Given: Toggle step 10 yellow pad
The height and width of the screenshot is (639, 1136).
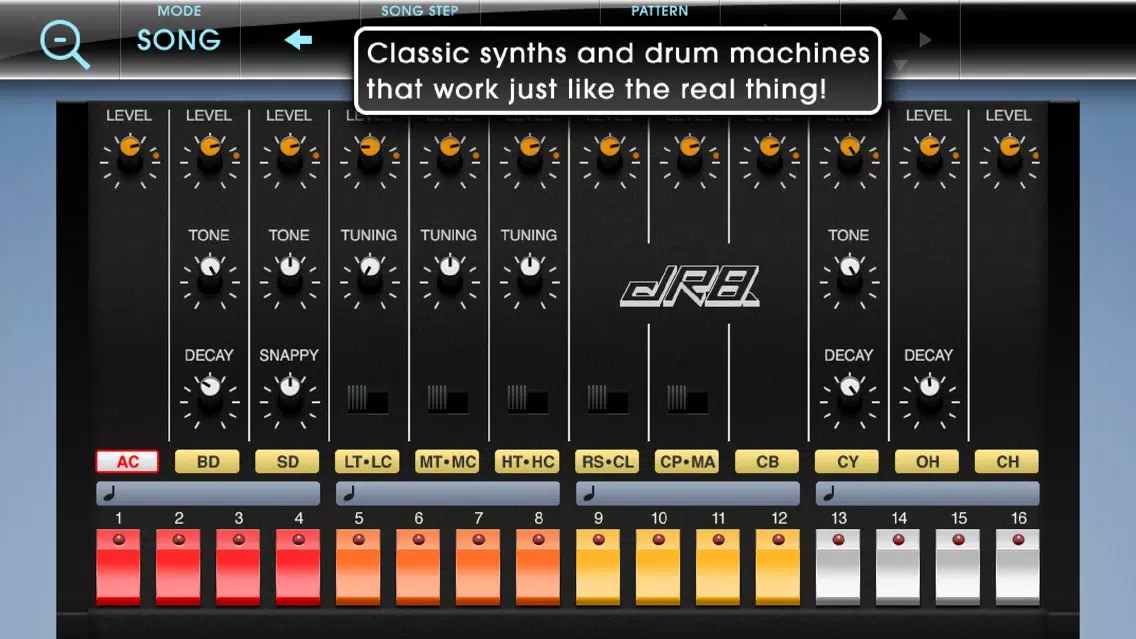Looking at the screenshot, I should pos(658,567).
